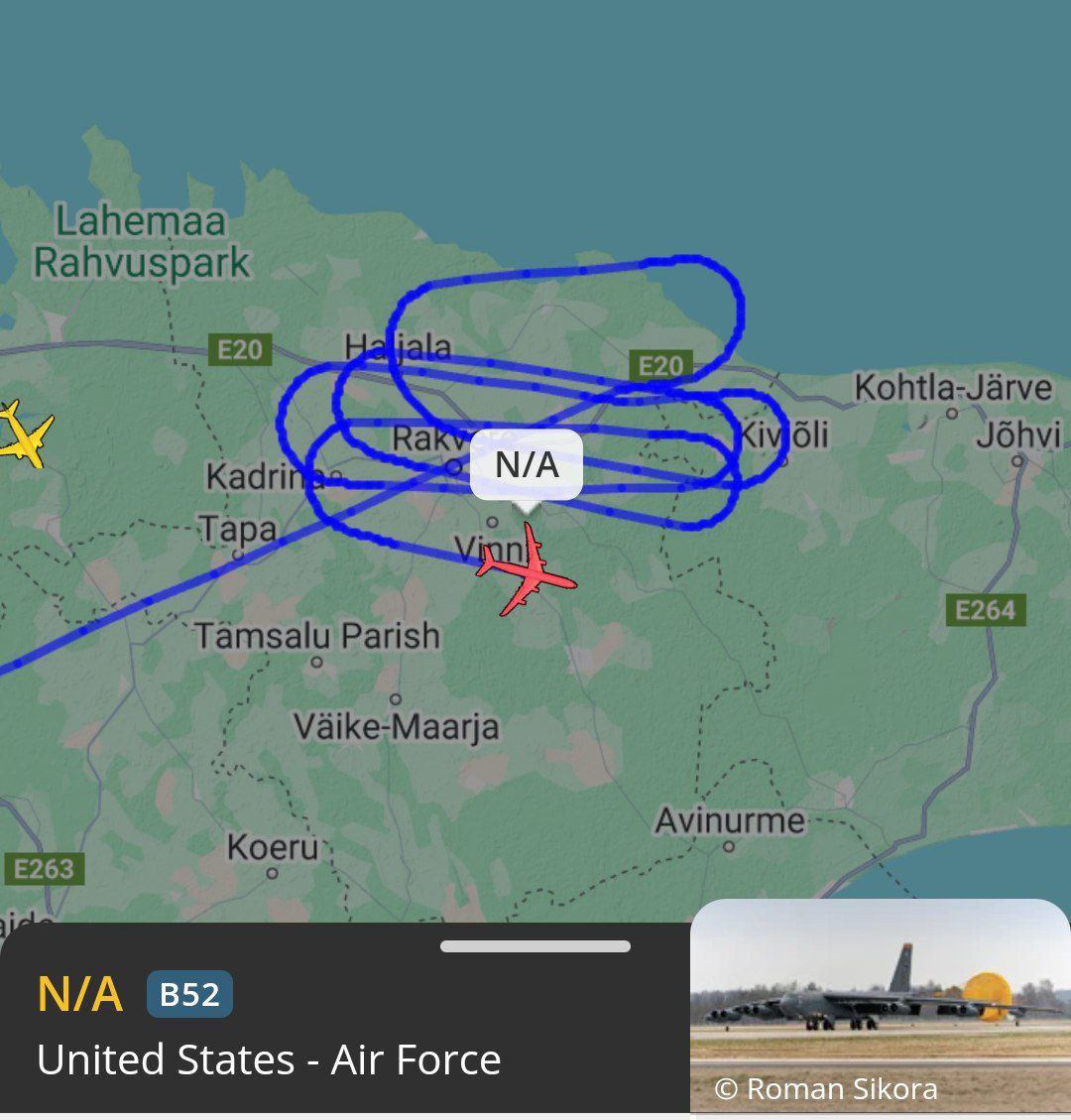Image resolution: width=1071 pixels, height=1120 pixels.
Task: Select United States - Air Force operator text
Action: (269, 1059)
